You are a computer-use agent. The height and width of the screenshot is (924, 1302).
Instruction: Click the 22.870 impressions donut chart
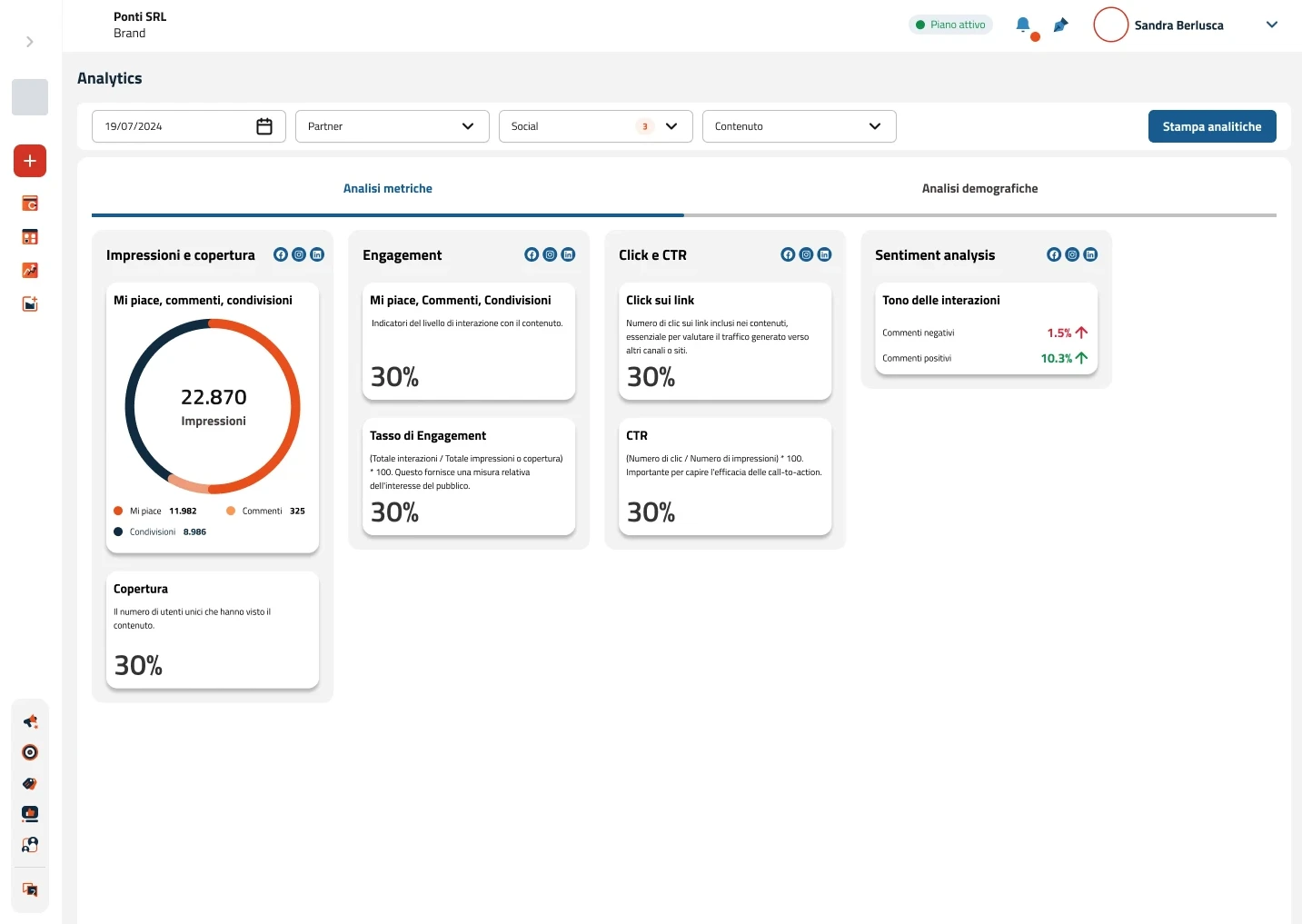pyautogui.click(x=213, y=406)
